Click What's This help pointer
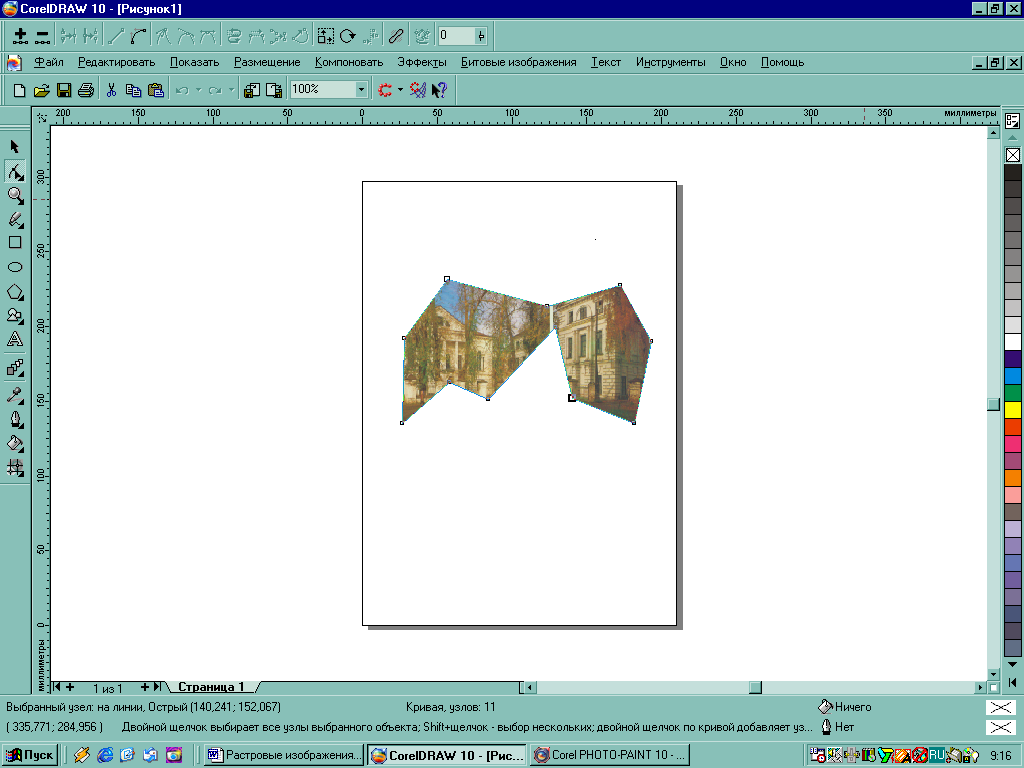 (x=440, y=90)
